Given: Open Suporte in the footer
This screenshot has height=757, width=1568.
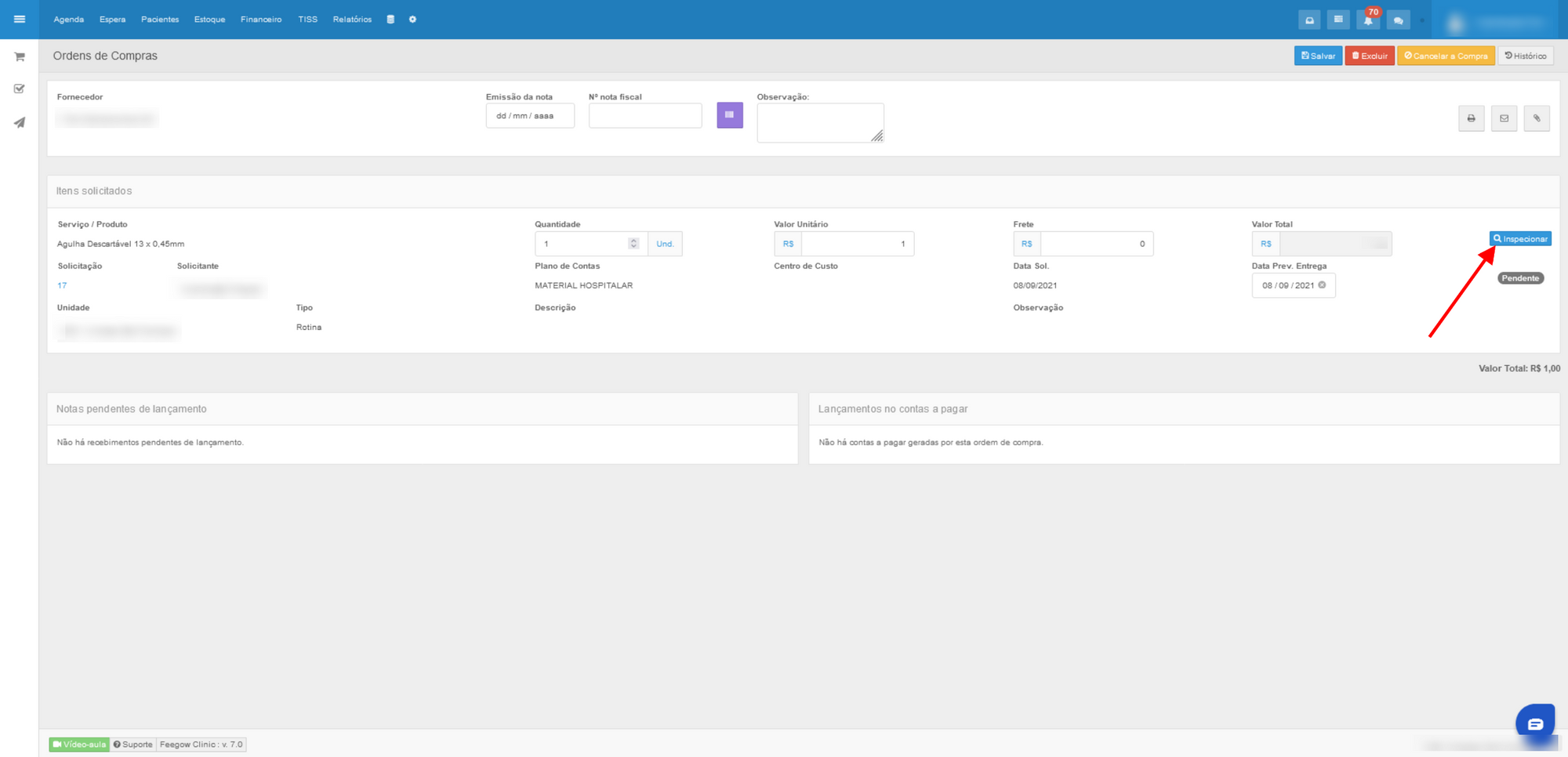Looking at the screenshot, I should [132, 744].
